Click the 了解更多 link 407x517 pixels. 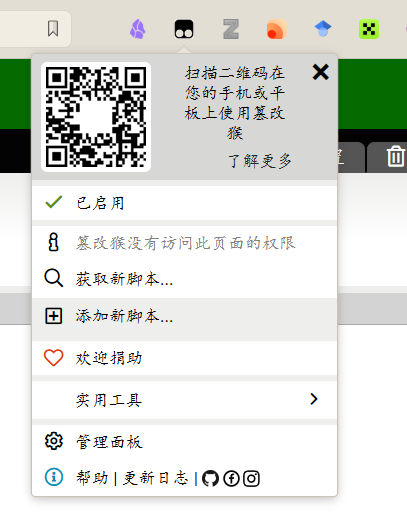click(260, 161)
